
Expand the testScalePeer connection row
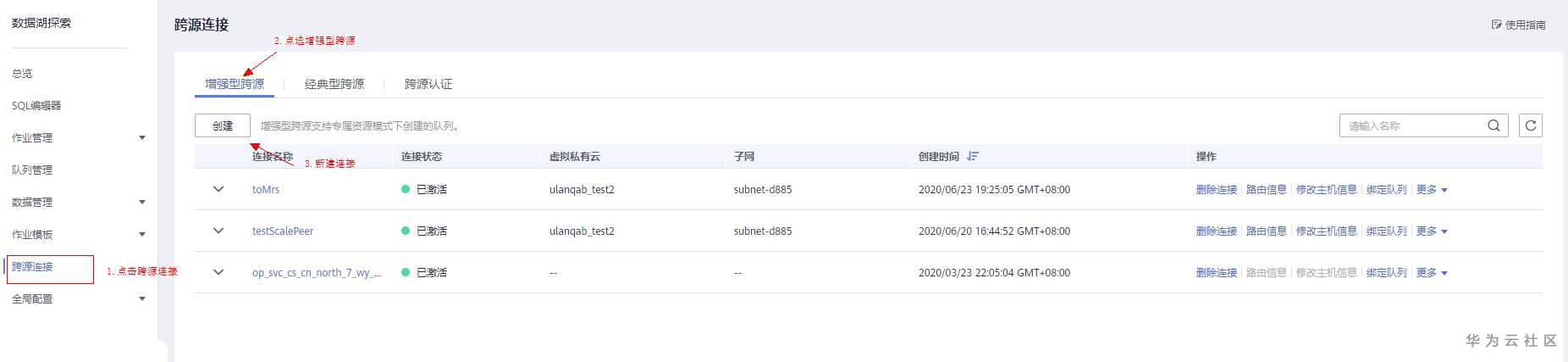pyautogui.click(x=218, y=231)
